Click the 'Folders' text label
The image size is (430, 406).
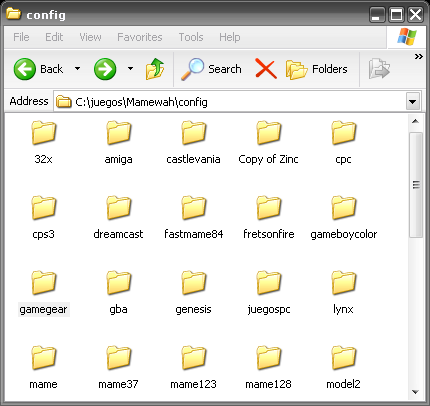pos(330,69)
